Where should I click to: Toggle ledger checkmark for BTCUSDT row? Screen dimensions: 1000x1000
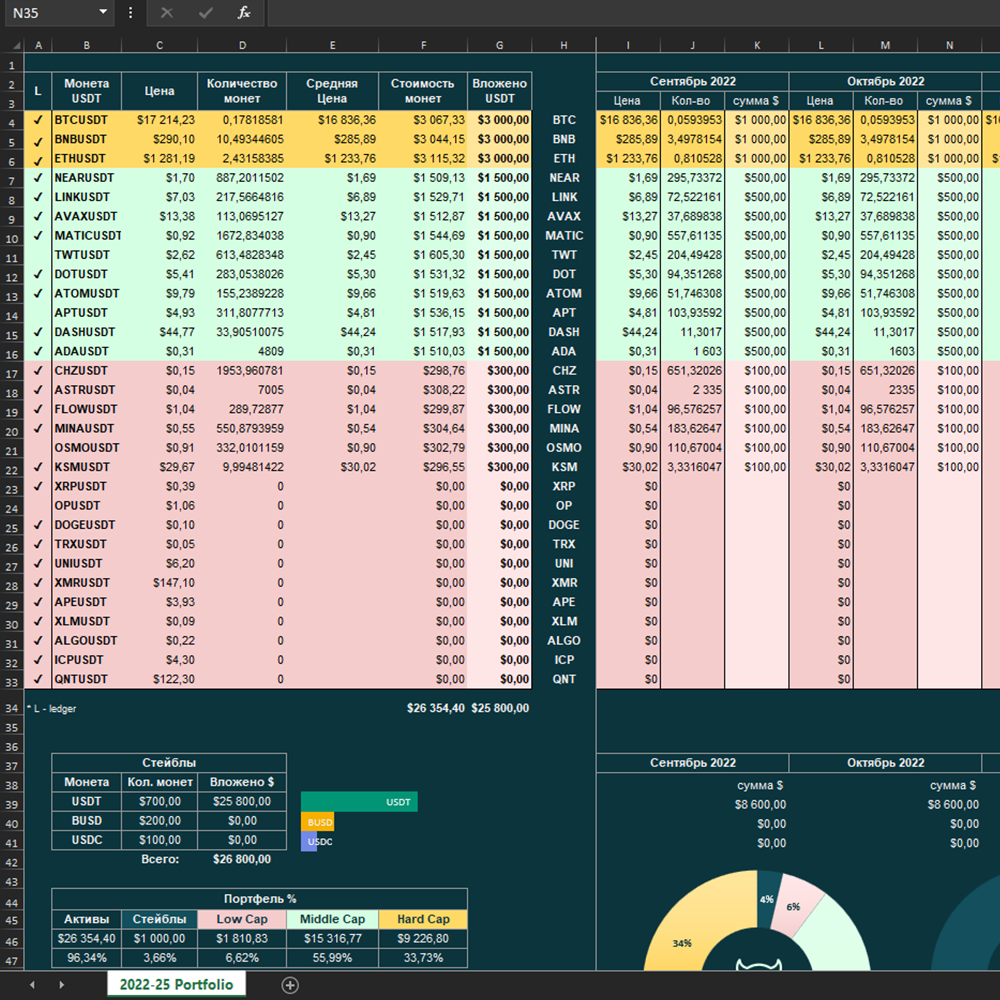click(x=38, y=120)
